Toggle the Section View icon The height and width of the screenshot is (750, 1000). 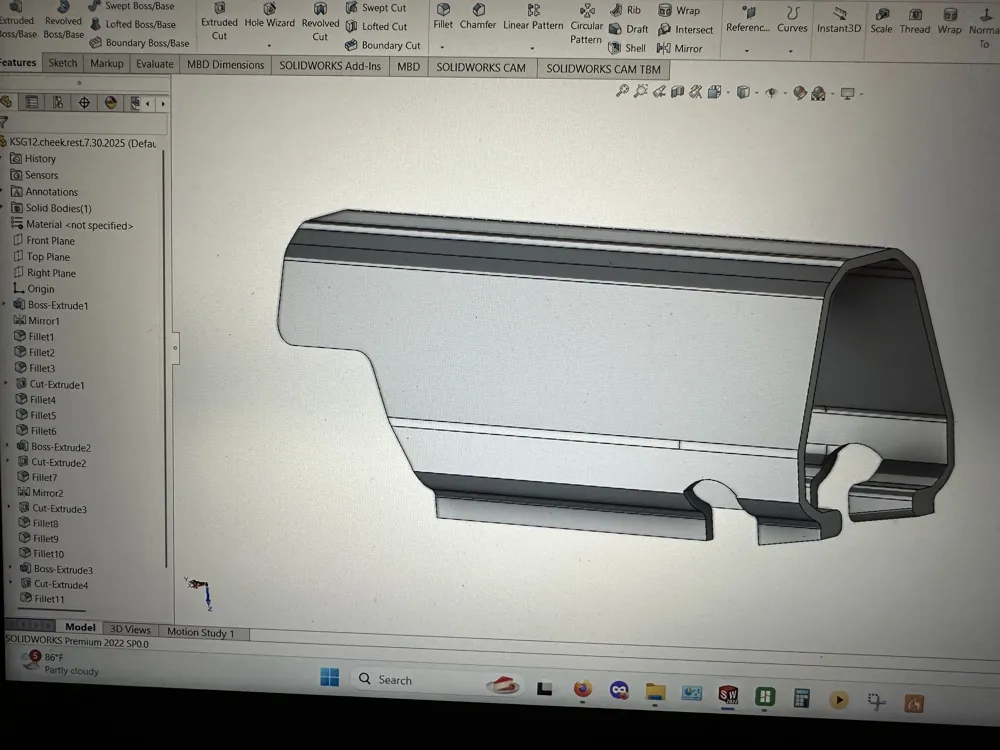point(677,92)
